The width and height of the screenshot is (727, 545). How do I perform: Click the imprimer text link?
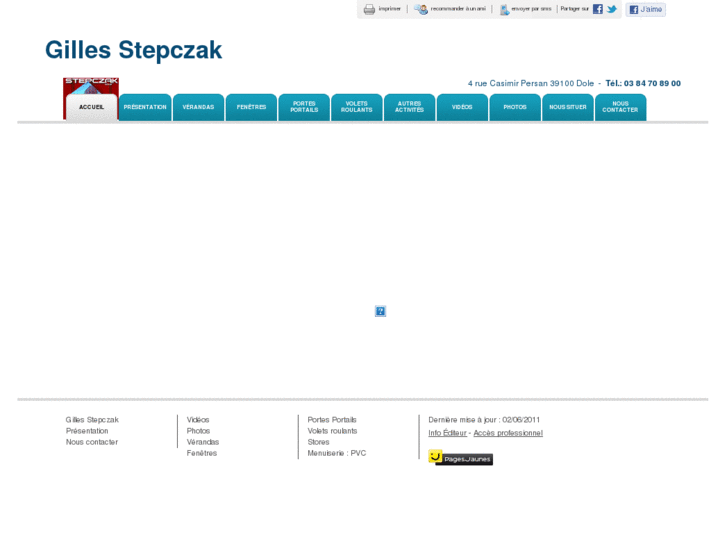click(x=389, y=9)
